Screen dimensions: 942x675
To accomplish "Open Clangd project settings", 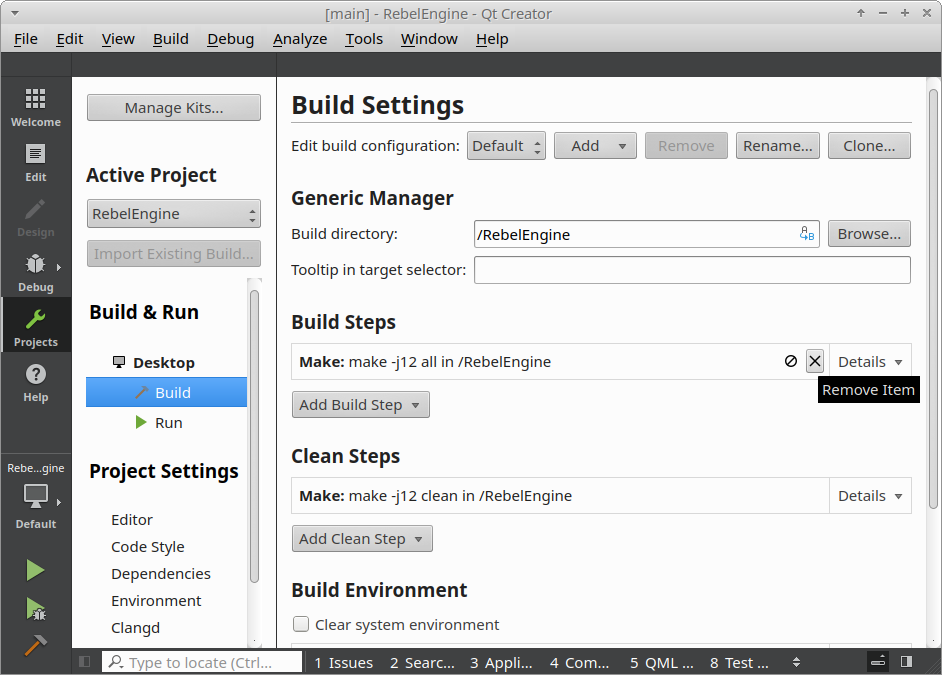I will [135, 628].
